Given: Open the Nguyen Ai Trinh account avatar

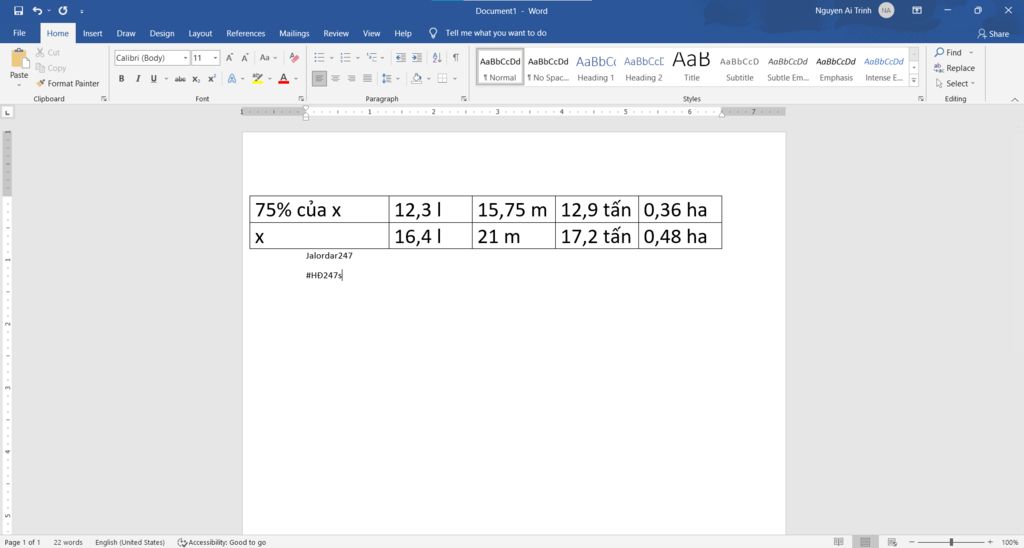Looking at the screenshot, I should 886,10.
